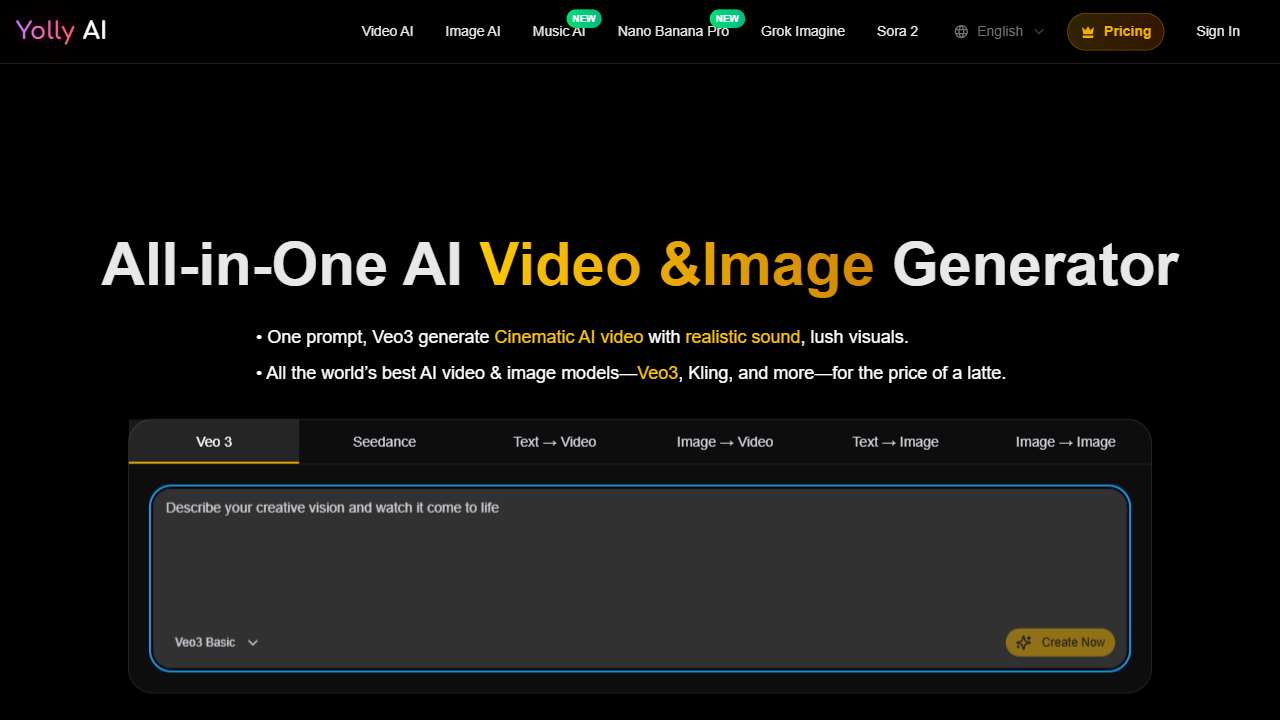This screenshot has height=720, width=1280.
Task: Focus the creative vision prompt field
Action: point(640,560)
